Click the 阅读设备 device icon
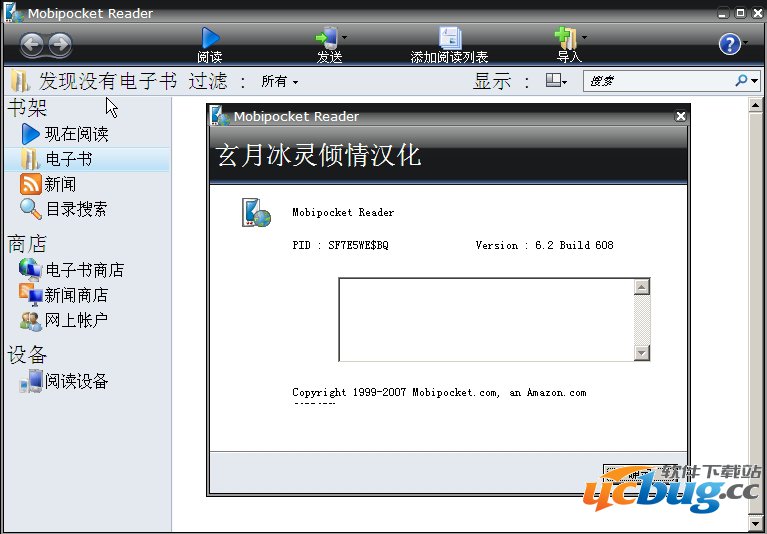767x534 pixels. point(31,381)
